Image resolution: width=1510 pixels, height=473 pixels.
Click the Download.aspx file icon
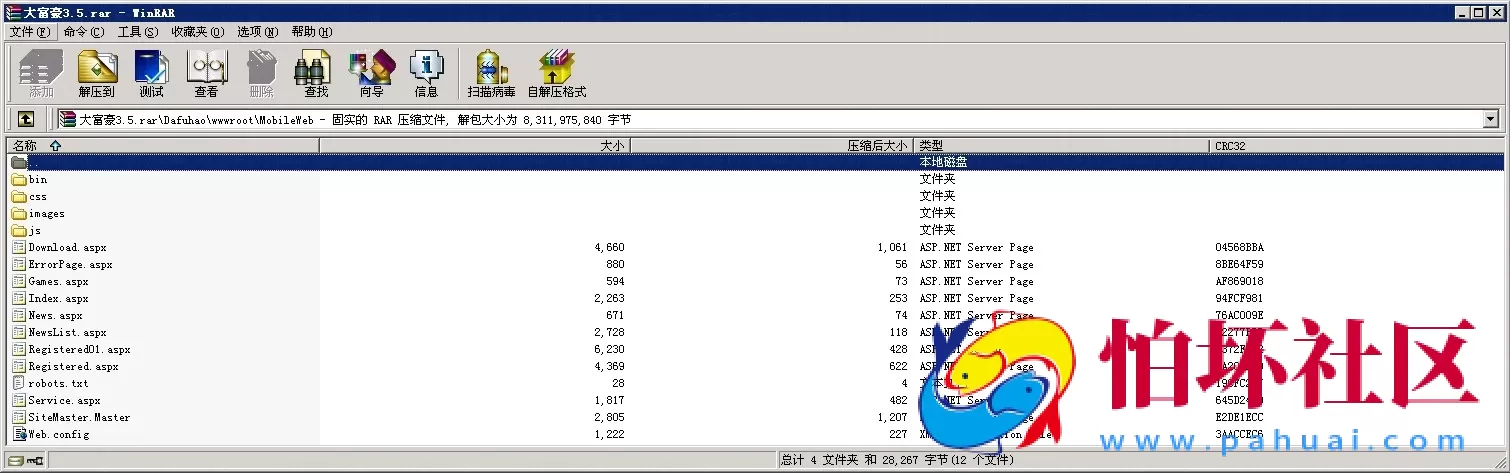click(x=19, y=248)
